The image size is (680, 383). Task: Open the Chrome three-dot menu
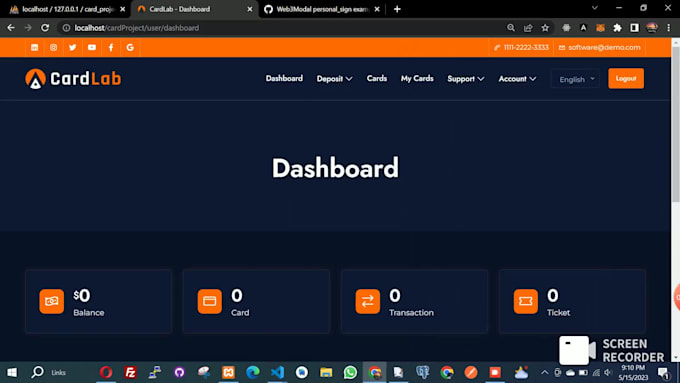coord(669,28)
